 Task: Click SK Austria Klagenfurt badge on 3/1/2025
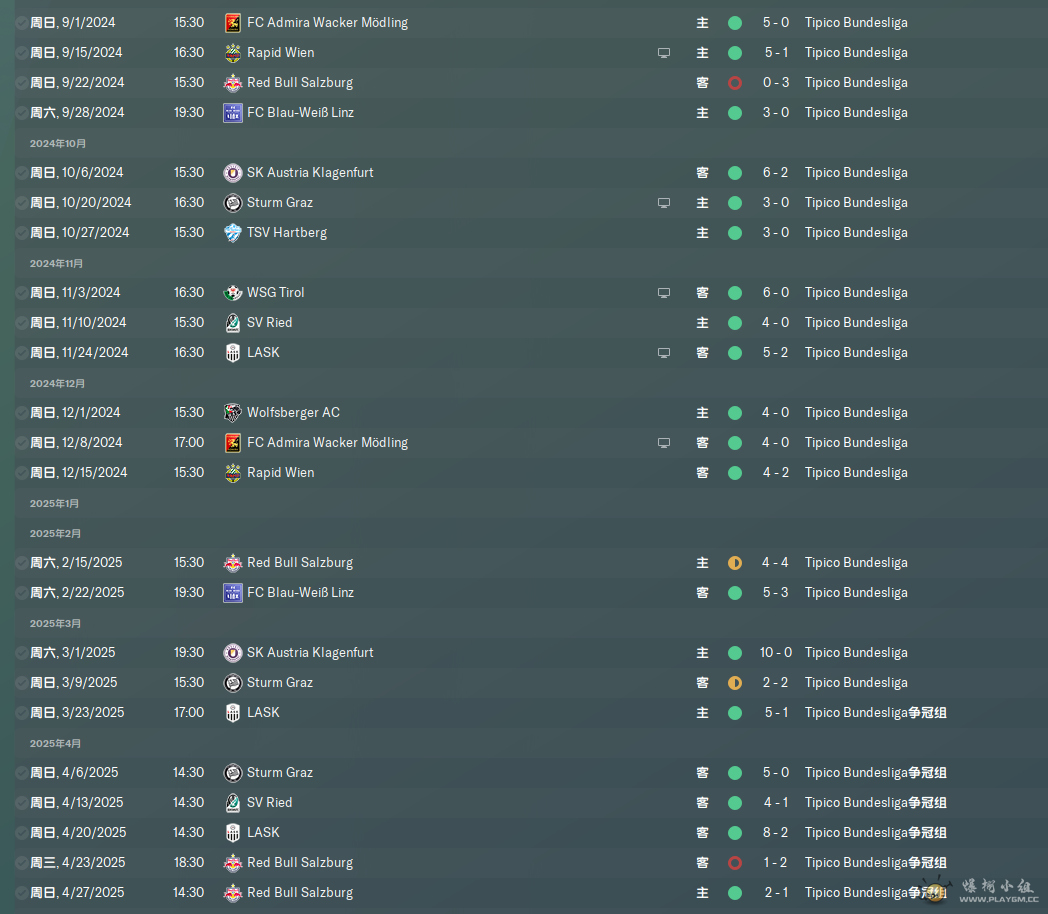tap(233, 653)
